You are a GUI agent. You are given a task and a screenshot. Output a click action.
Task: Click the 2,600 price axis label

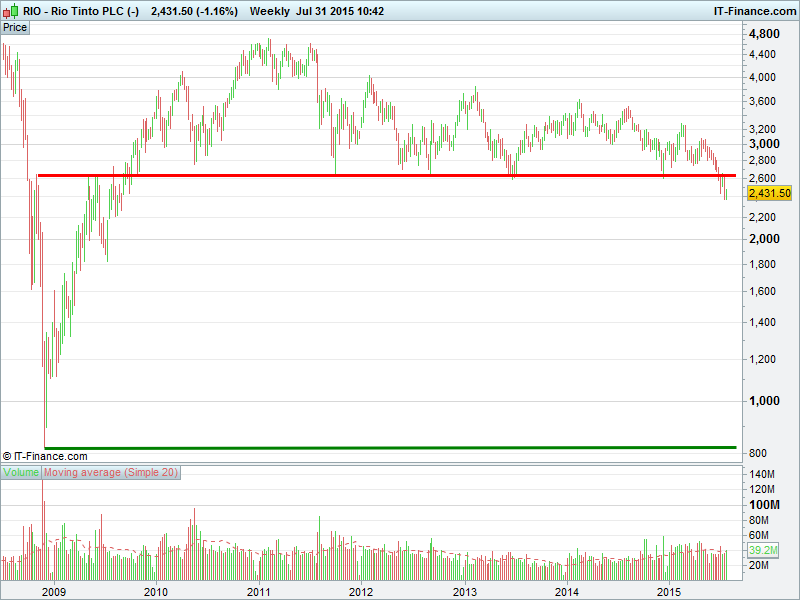pos(762,178)
